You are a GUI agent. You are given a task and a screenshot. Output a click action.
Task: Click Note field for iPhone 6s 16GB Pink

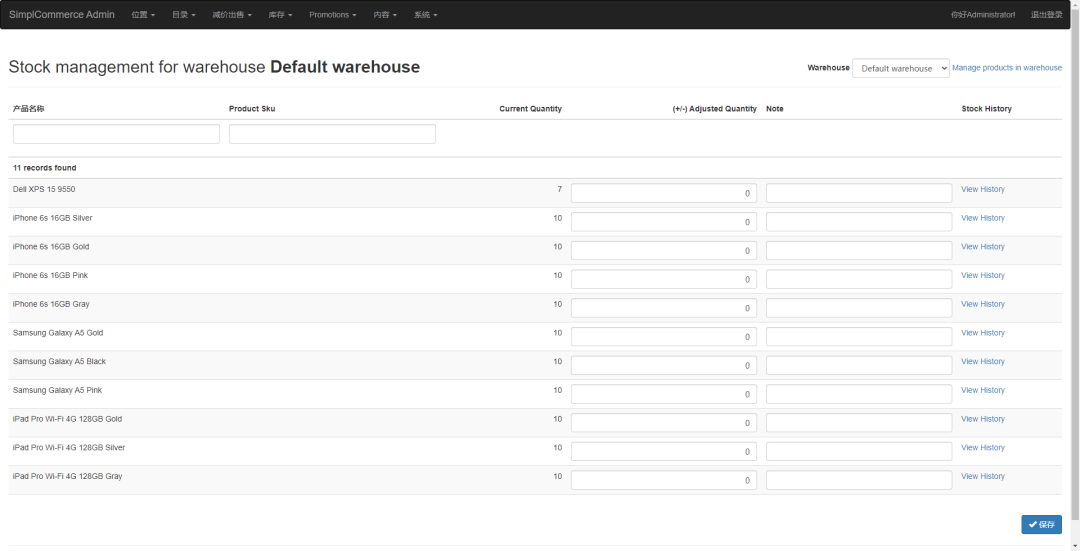click(860, 280)
